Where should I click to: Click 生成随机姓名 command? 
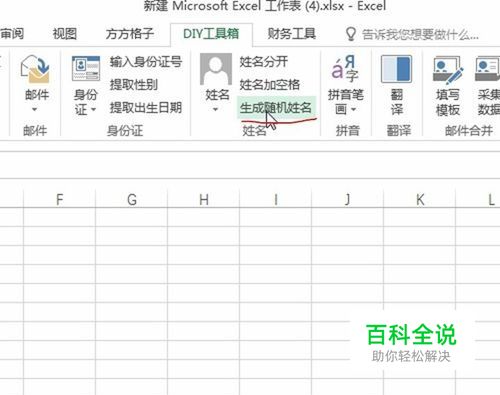click(276, 108)
